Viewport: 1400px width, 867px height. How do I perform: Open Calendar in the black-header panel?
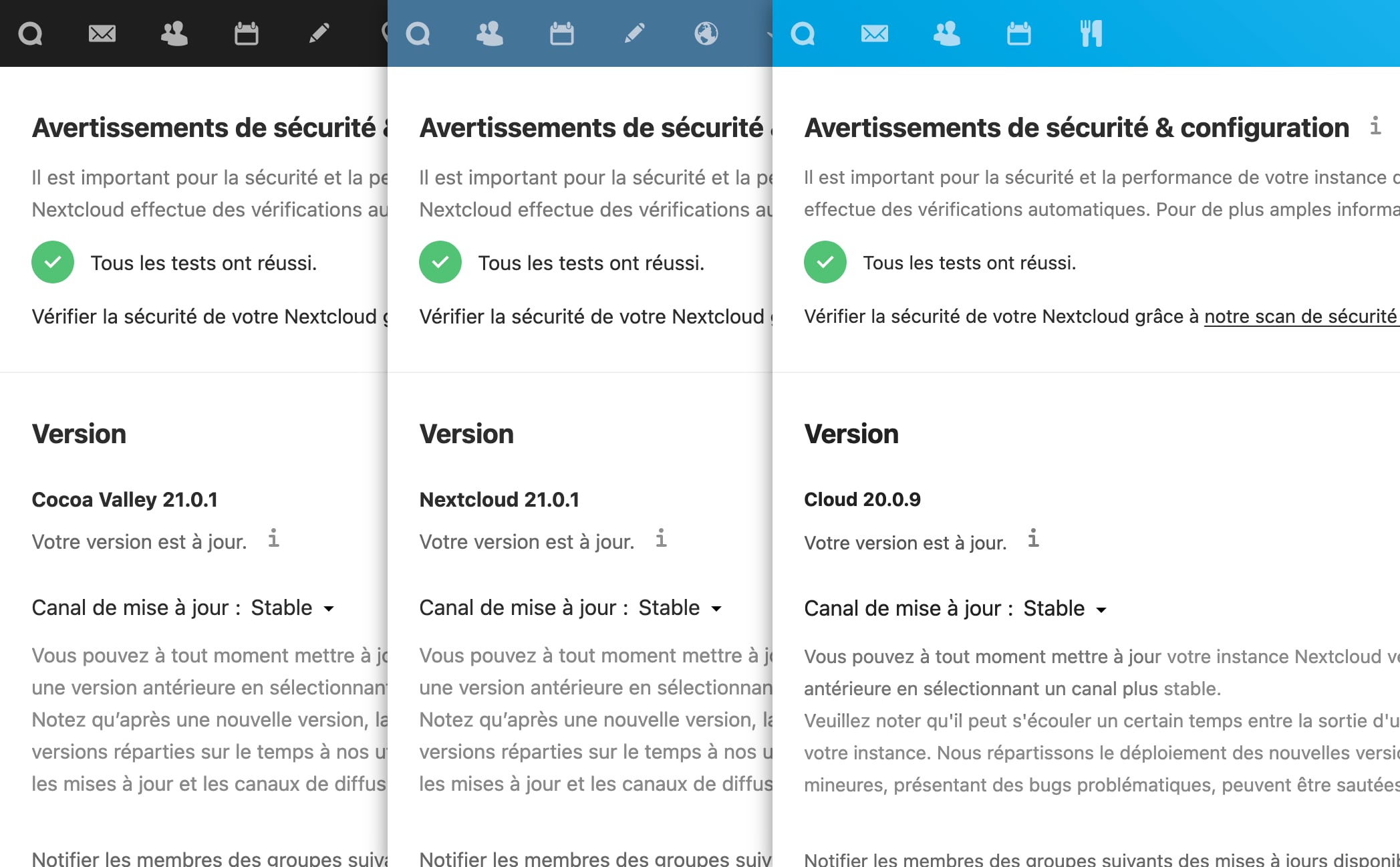tap(247, 33)
